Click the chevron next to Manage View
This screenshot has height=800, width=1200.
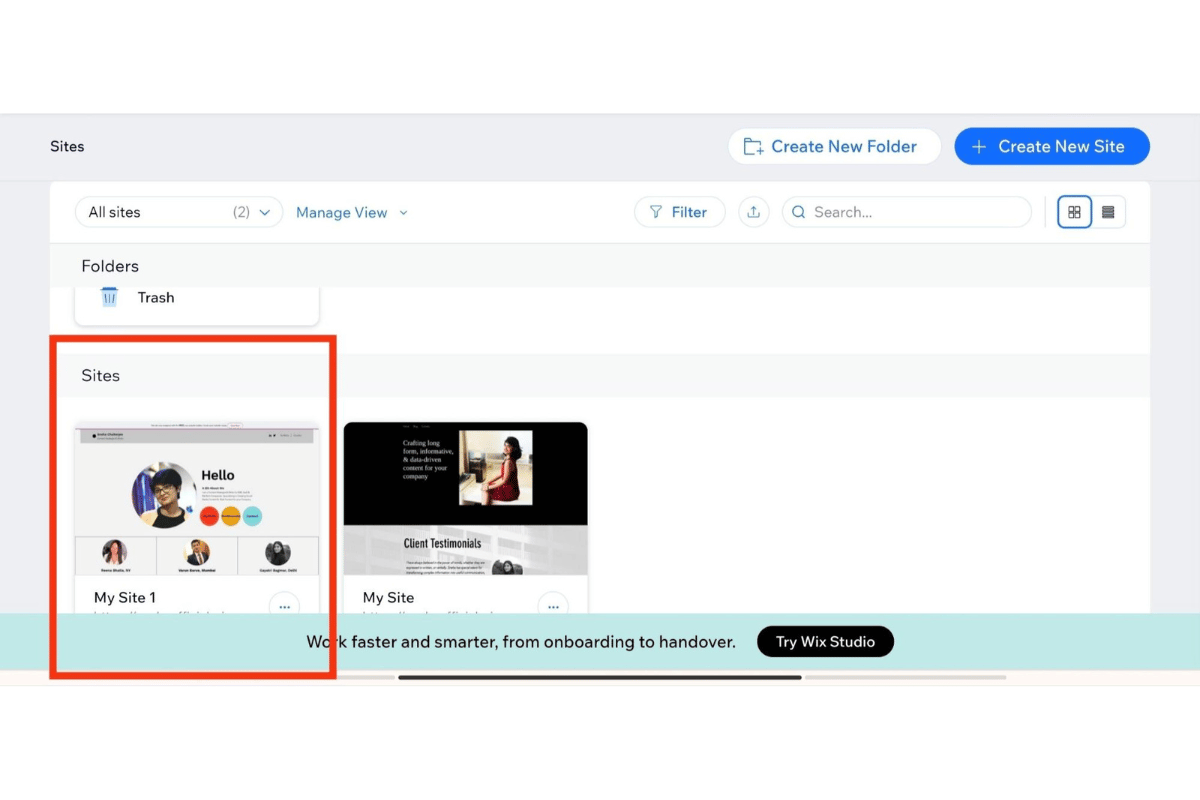coord(404,212)
